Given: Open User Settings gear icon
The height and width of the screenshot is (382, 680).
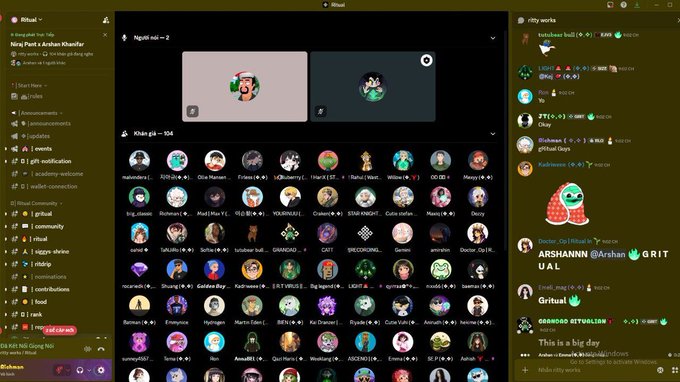Looking at the screenshot, I should (x=101, y=370).
